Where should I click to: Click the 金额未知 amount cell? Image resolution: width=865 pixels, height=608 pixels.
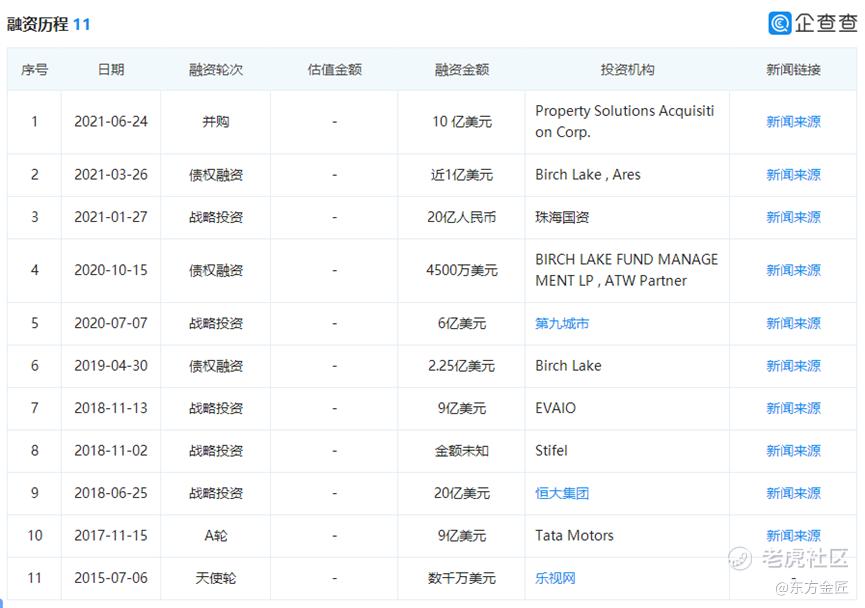462,451
